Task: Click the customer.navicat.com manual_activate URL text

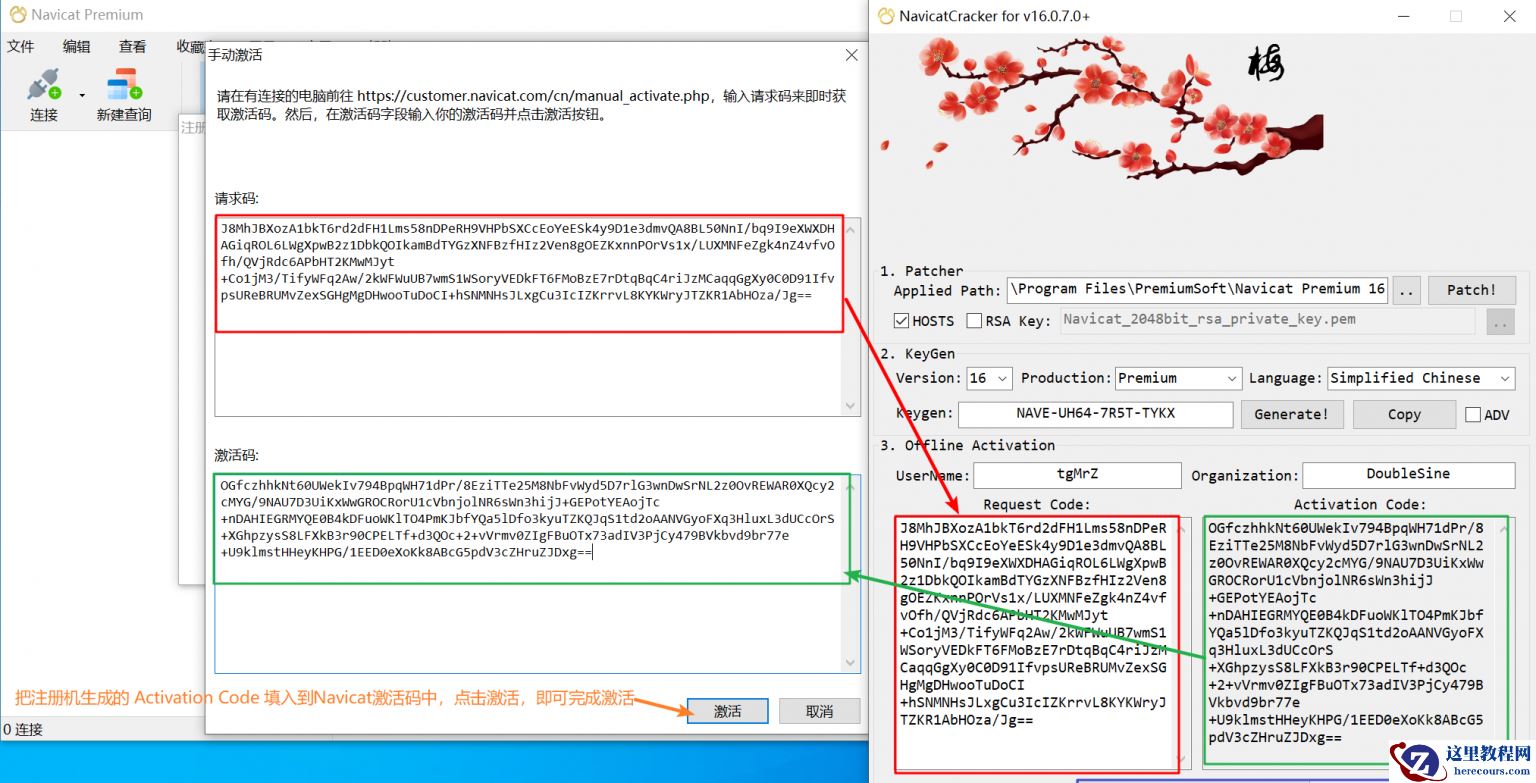Action: (533, 96)
